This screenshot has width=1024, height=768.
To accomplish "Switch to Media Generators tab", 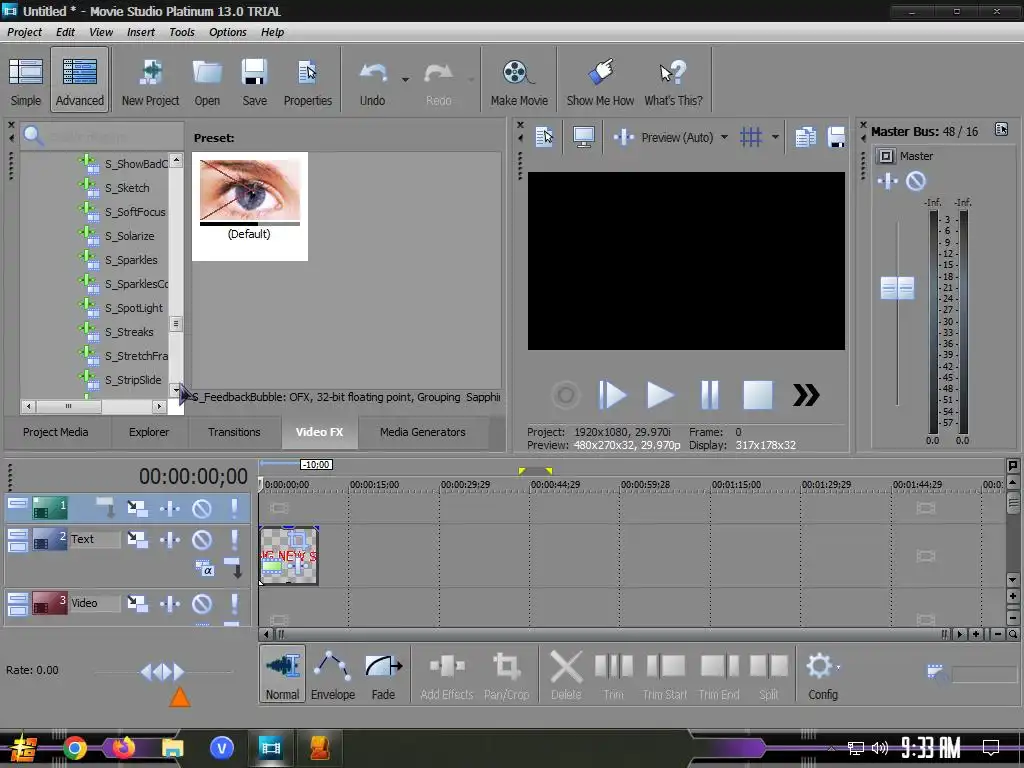I will 423,432.
